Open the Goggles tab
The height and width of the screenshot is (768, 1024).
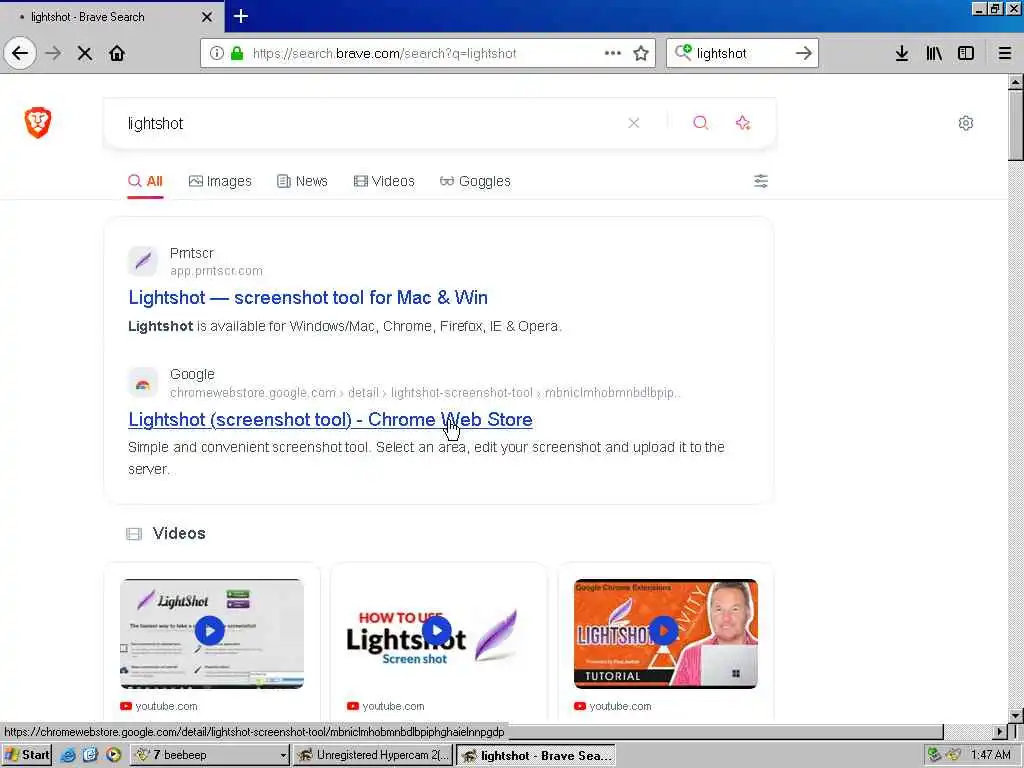tap(475, 181)
